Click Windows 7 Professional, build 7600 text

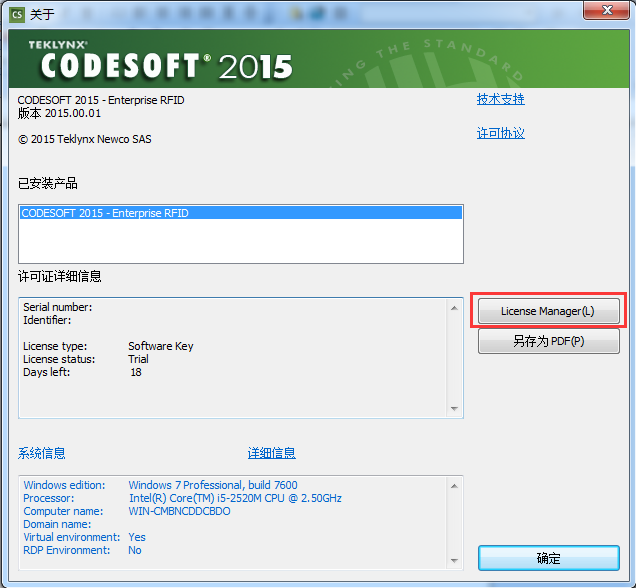(213, 485)
